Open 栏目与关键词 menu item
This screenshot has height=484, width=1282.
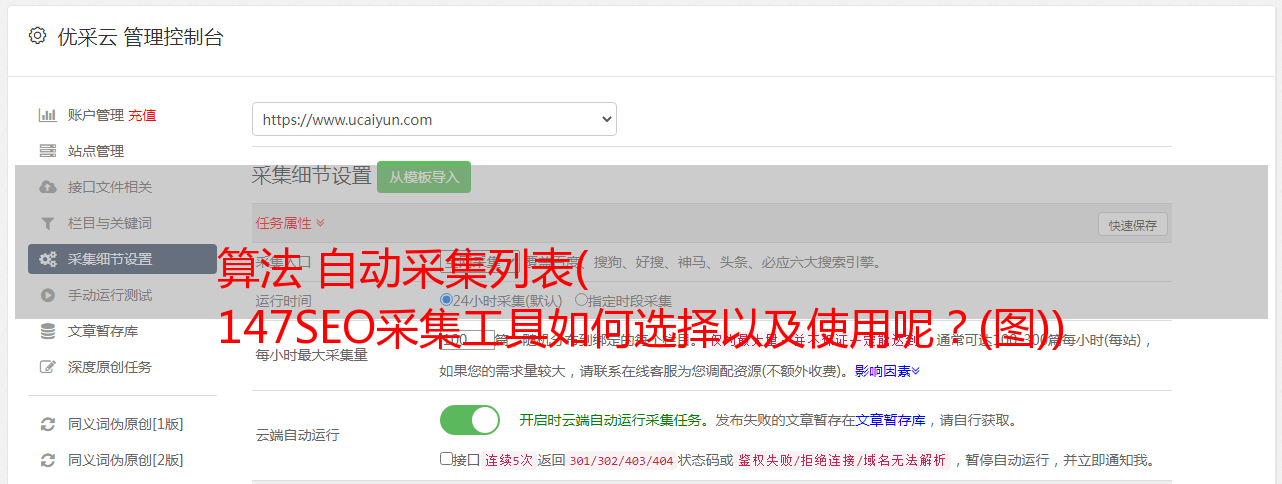tap(110, 223)
